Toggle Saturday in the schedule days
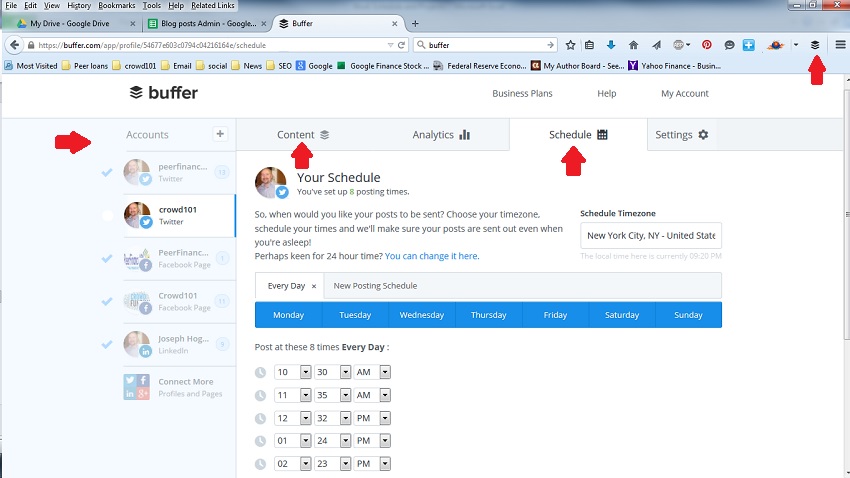Viewport: 850px width, 478px height. click(622, 315)
